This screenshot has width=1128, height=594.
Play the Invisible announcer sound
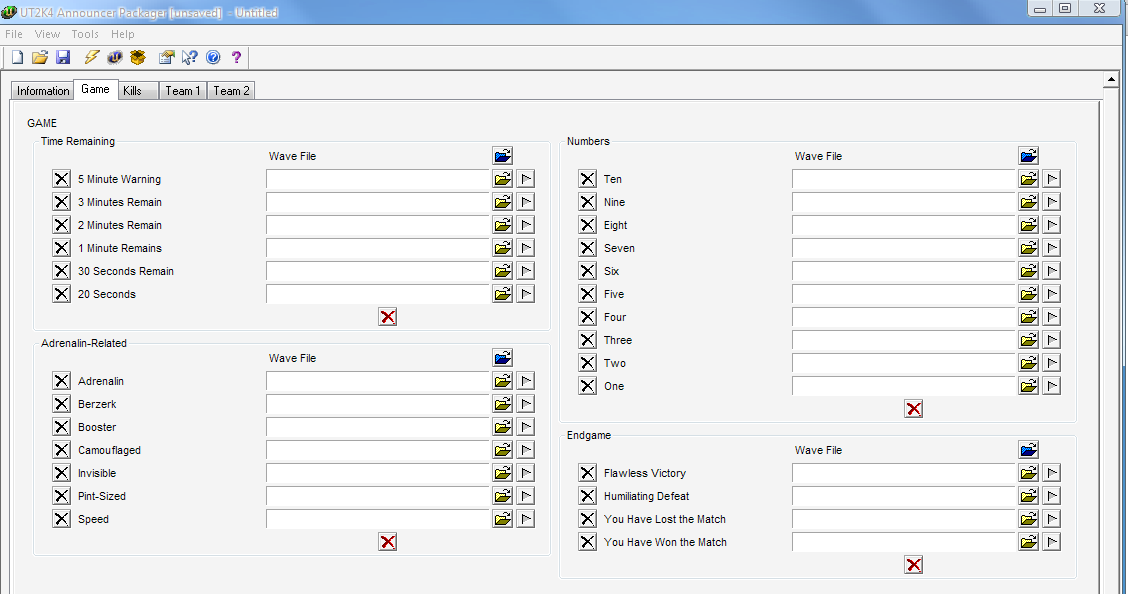click(525, 473)
